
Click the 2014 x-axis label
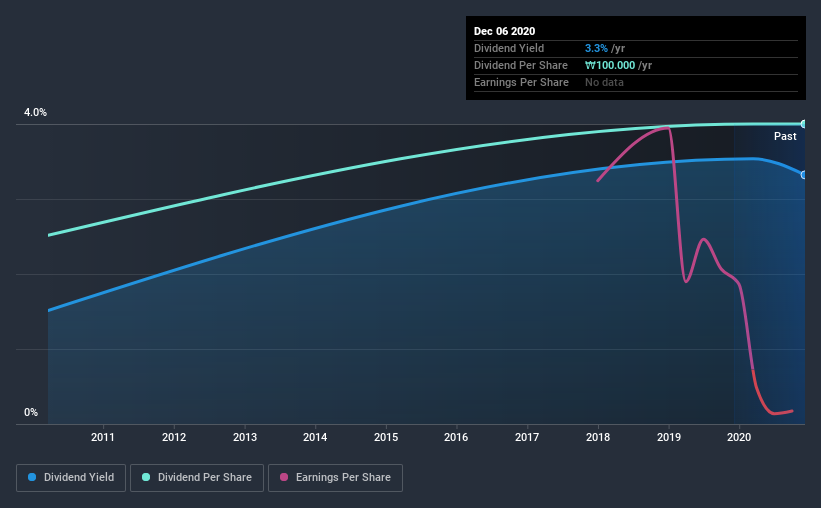point(315,437)
